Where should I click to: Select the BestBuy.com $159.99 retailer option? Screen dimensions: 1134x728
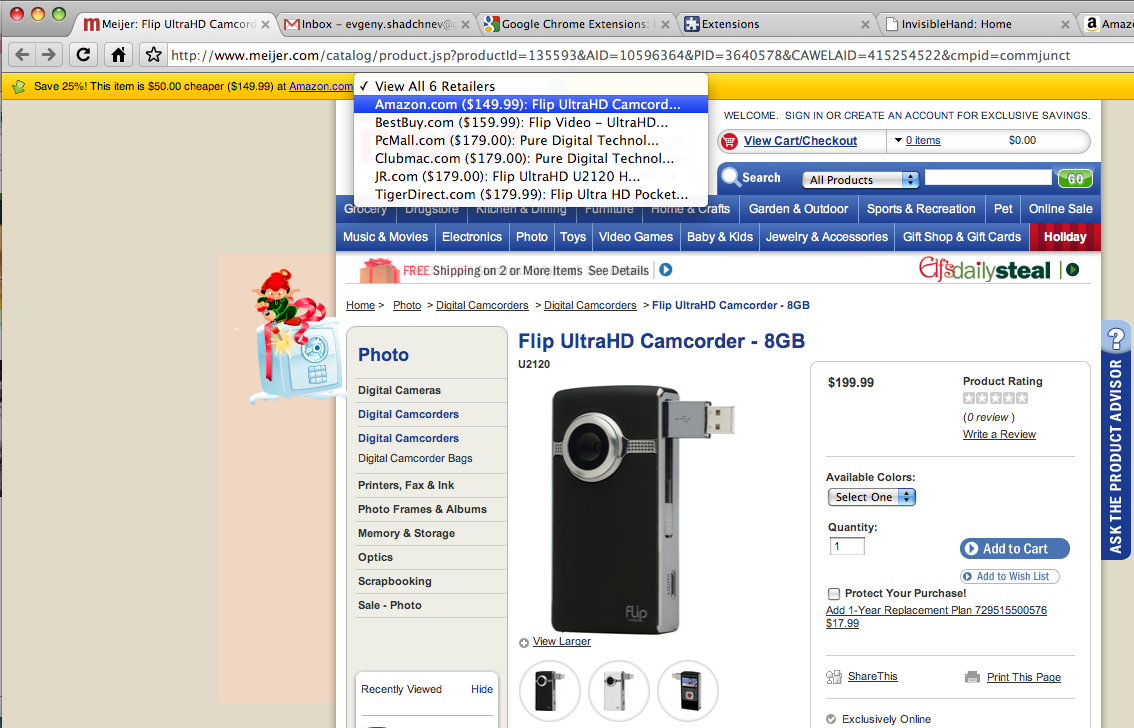click(x=531, y=122)
